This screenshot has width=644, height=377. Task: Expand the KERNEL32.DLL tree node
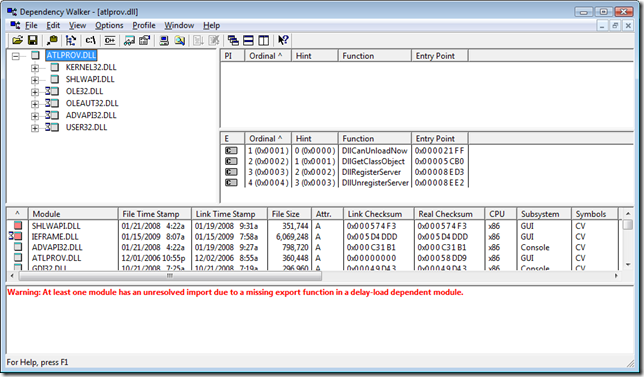click(x=35, y=68)
